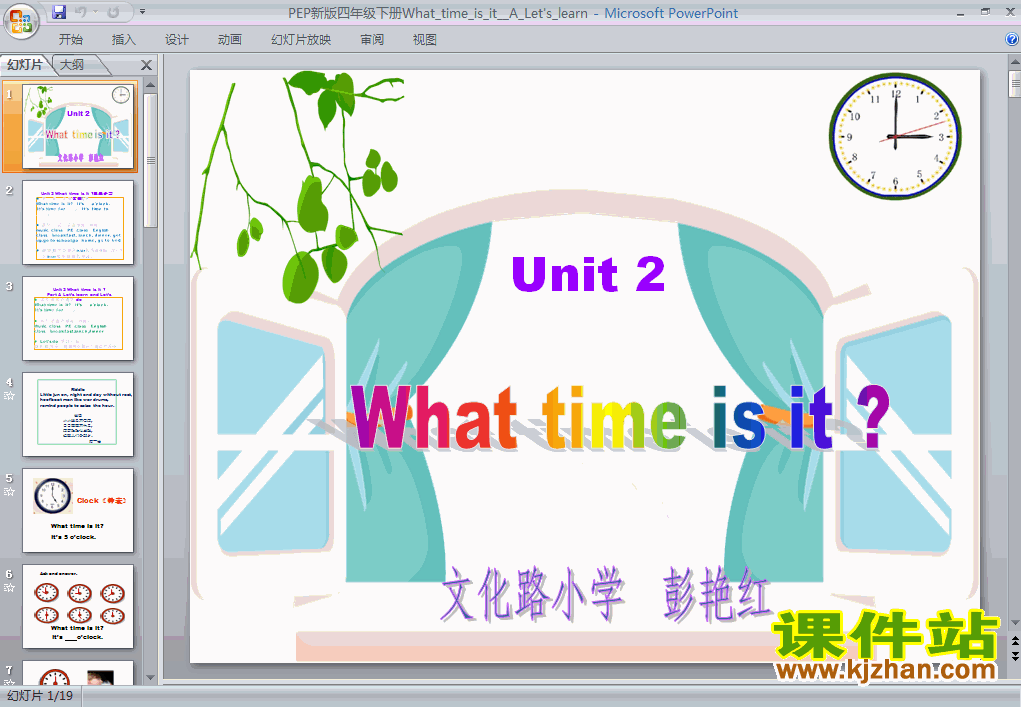Open the 插入 ribbon tab
The width and height of the screenshot is (1021, 707).
[124, 40]
